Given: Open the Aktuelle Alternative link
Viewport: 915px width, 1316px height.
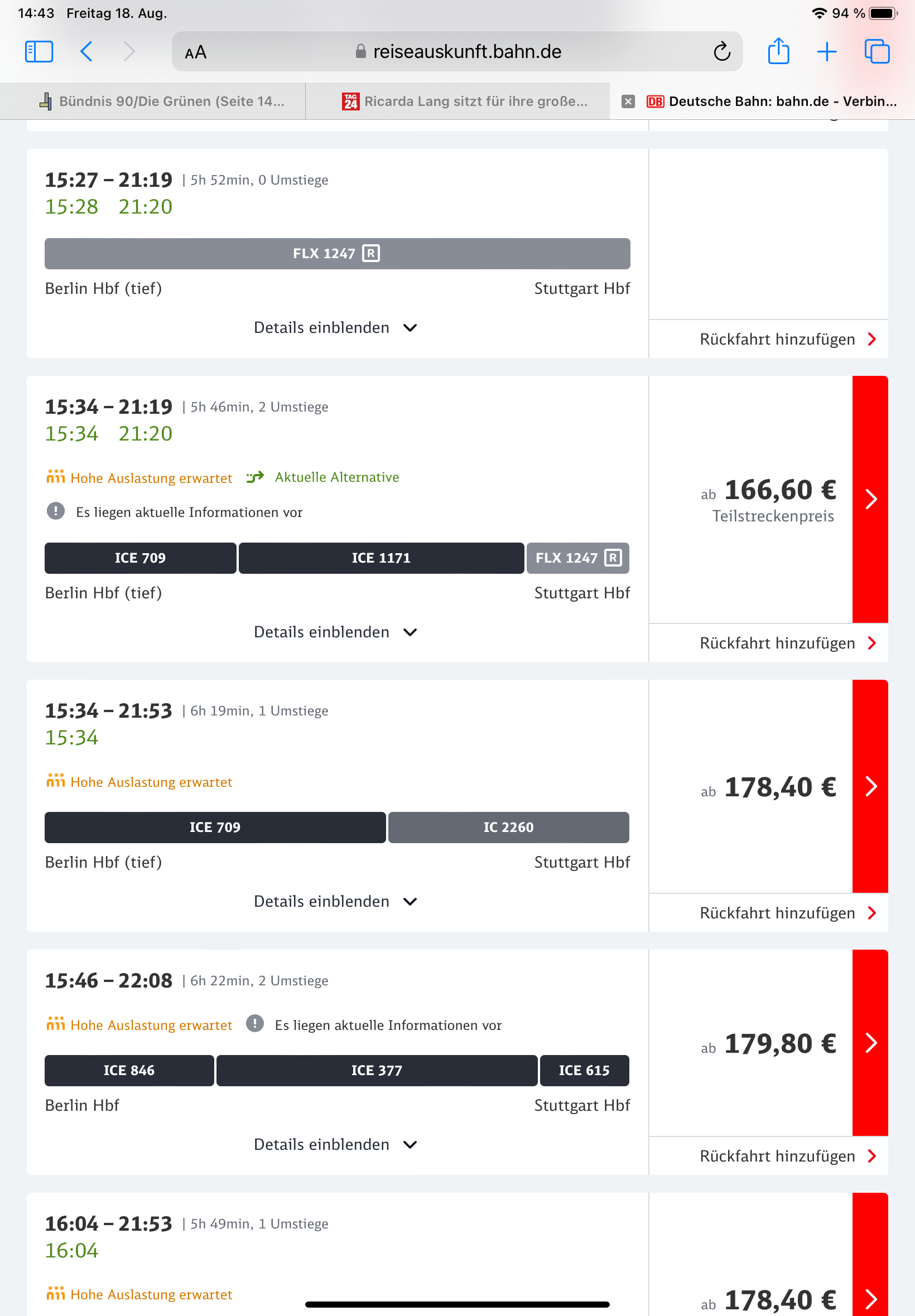Looking at the screenshot, I should point(336,477).
